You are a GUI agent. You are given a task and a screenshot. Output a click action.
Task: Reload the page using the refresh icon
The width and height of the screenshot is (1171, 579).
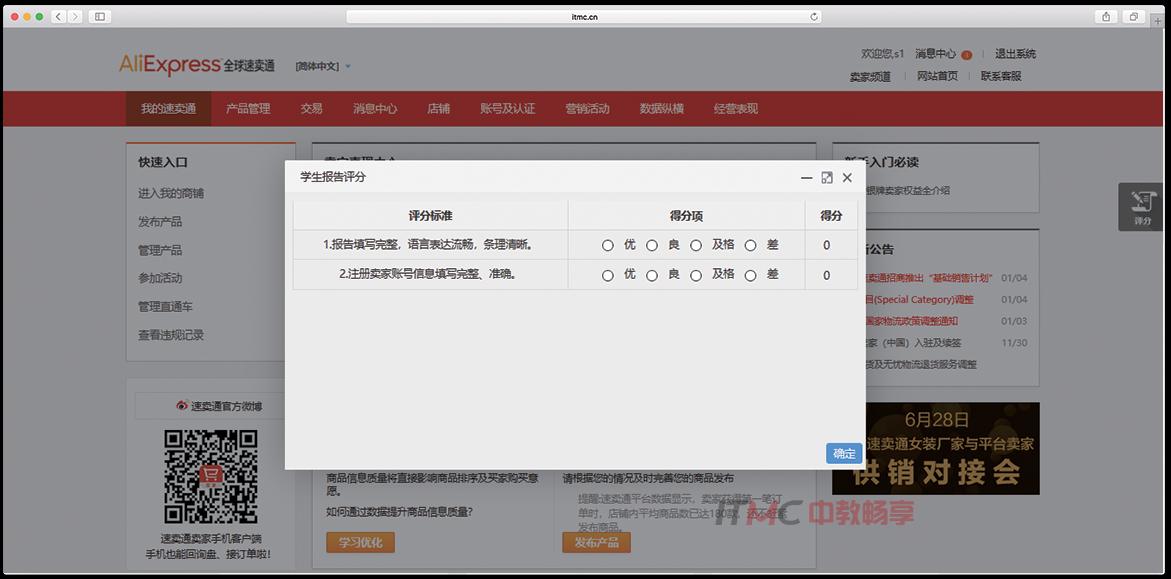point(814,16)
